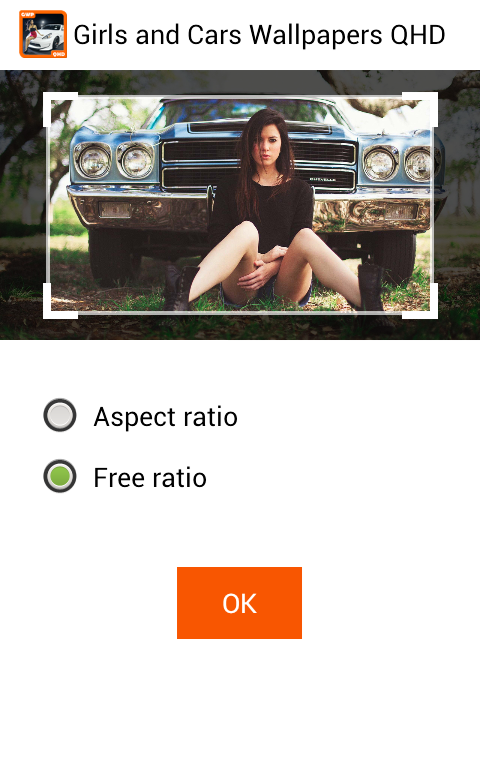This screenshot has width=480, height=760.
Task: Click the dimmed image area right of crop frame
Action: click(459, 205)
